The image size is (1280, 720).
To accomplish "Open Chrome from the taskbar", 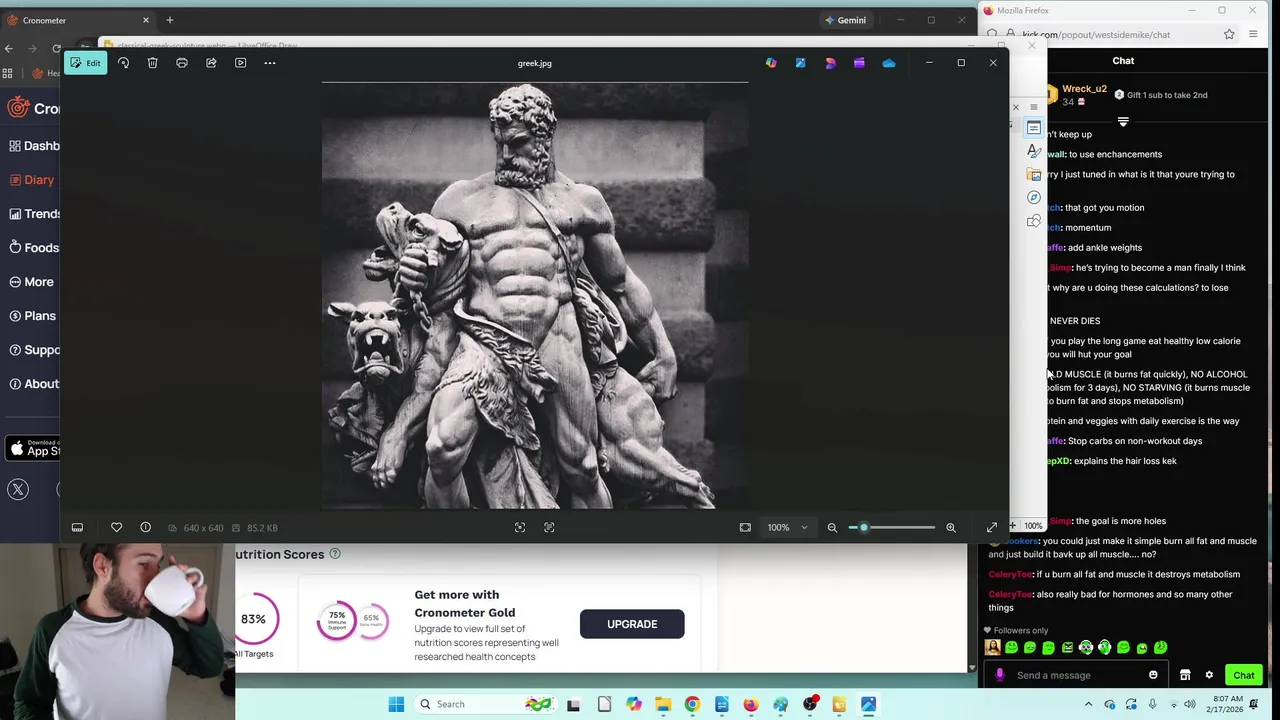I will coord(692,704).
